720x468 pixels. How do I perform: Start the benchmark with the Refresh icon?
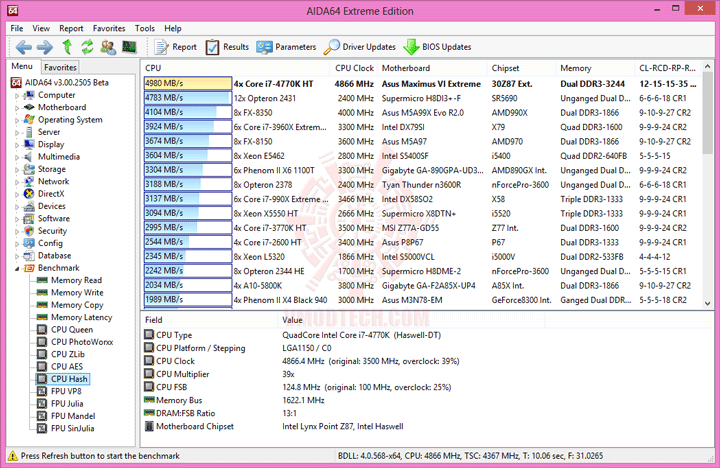point(87,47)
